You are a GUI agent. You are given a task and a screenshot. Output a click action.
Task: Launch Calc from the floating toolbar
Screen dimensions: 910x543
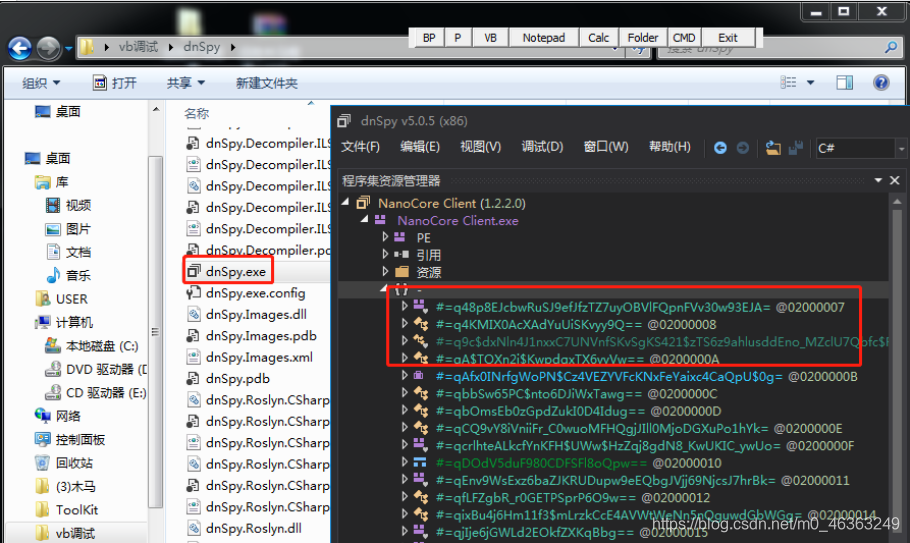coord(598,38)
